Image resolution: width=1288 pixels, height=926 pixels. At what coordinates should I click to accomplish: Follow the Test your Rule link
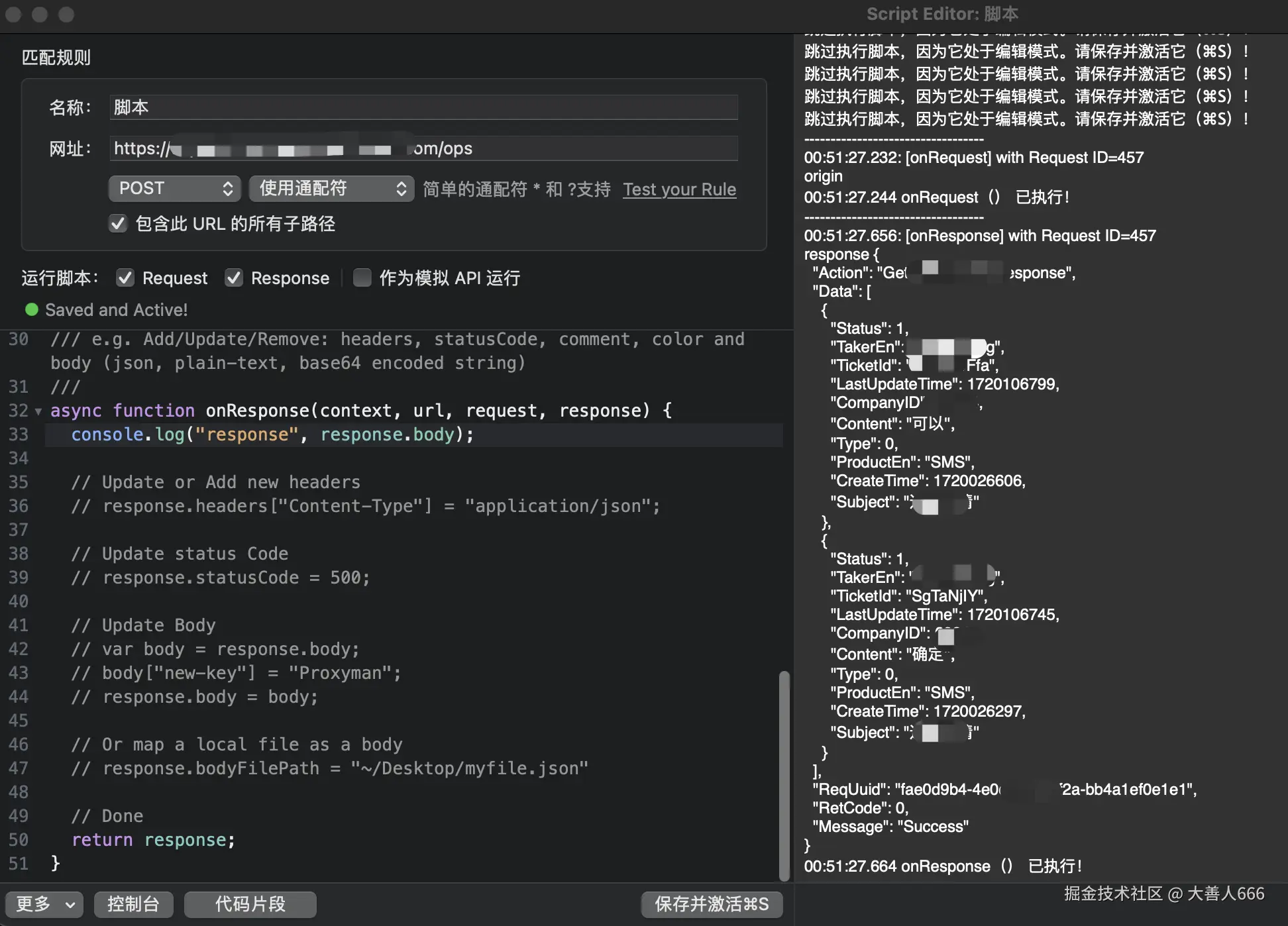679,189
